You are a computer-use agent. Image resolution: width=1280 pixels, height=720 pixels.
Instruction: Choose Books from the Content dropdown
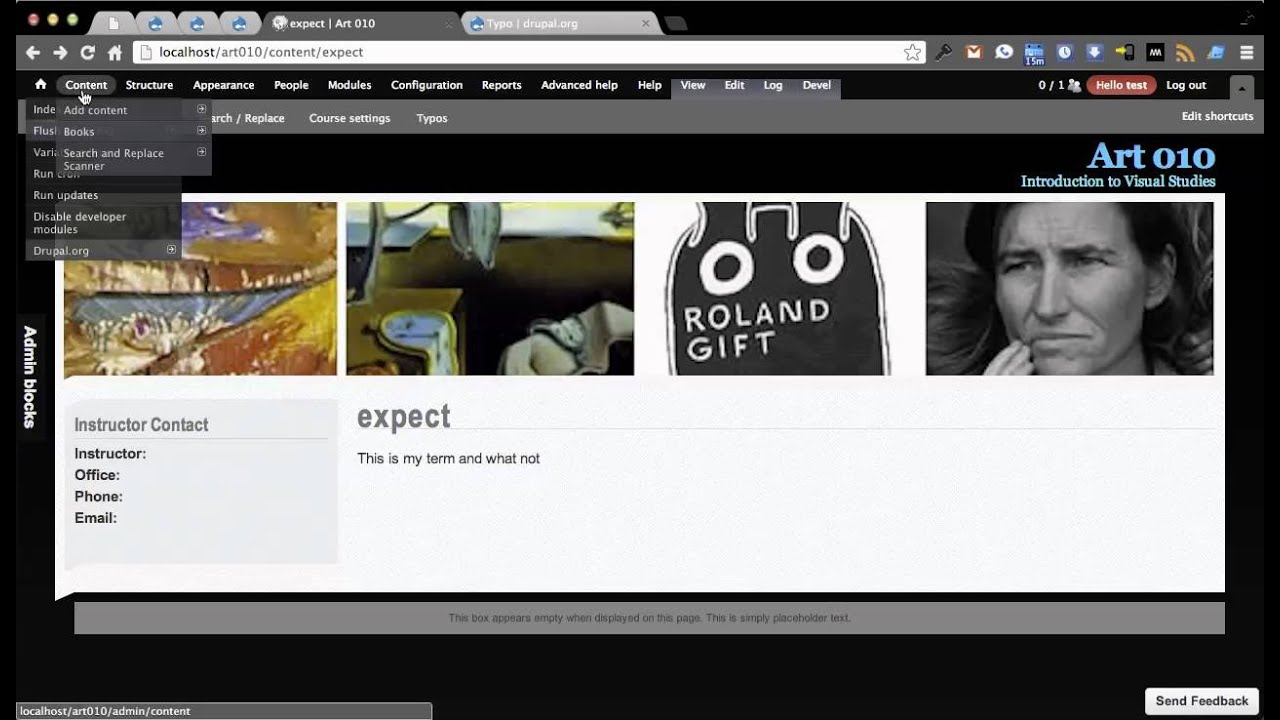pyautogui.click(x=79, y=131)
